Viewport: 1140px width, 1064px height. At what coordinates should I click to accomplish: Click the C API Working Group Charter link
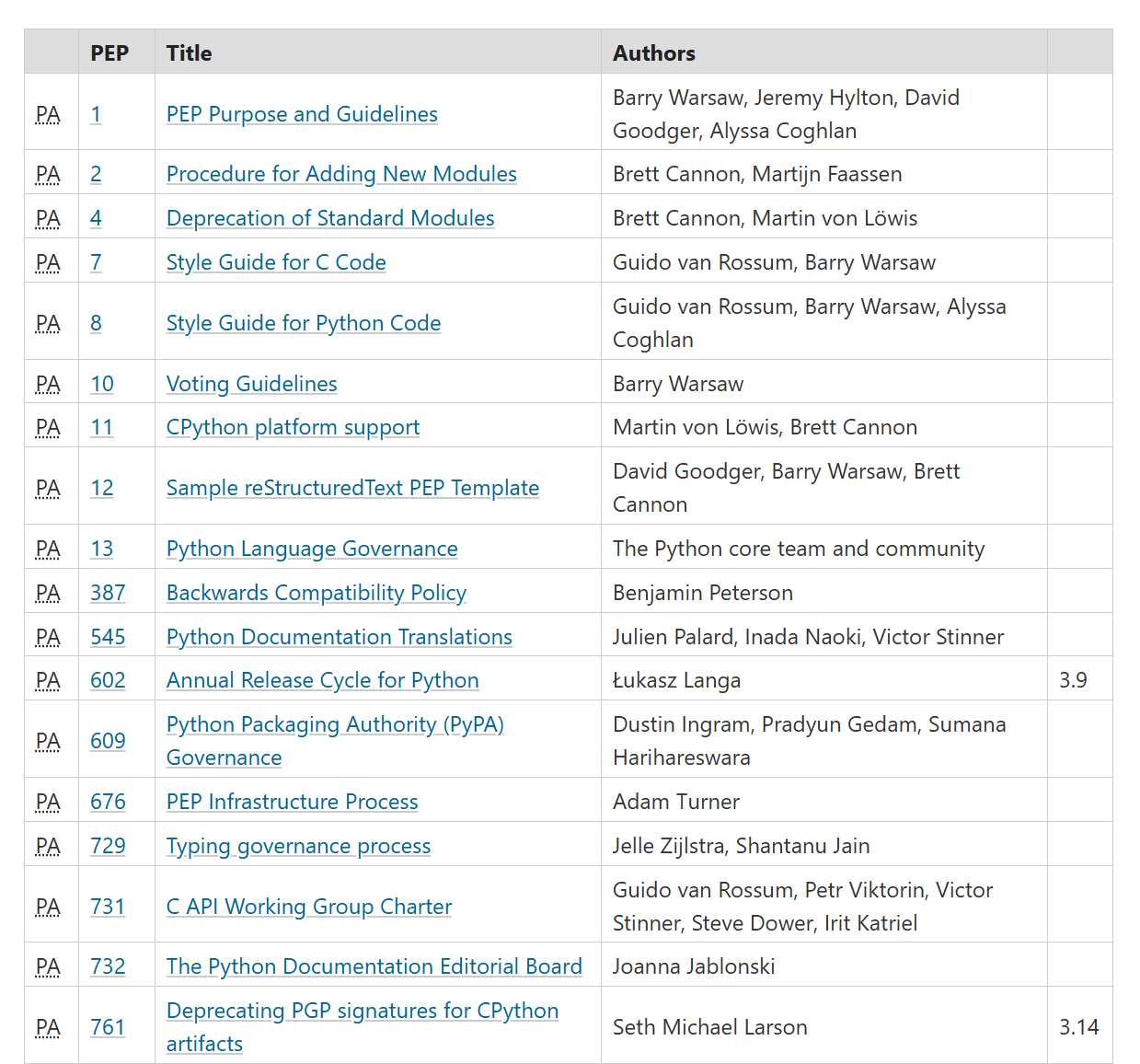pos(309,907)
